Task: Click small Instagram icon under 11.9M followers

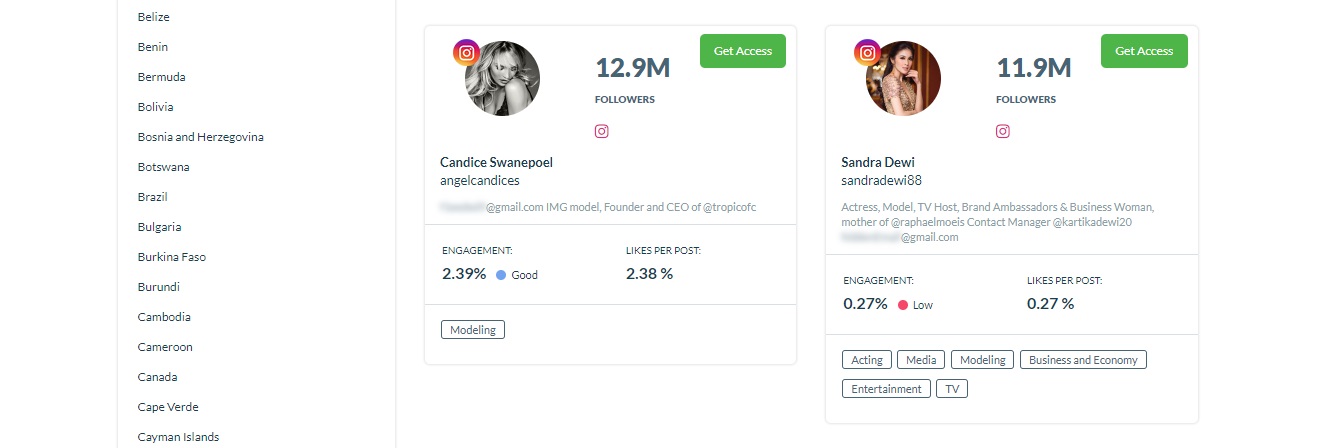Action: tap(1002, 131)
